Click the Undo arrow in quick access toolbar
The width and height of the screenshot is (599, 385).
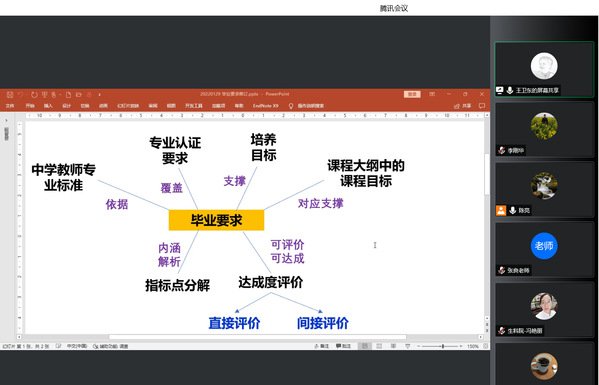point(21,94)
